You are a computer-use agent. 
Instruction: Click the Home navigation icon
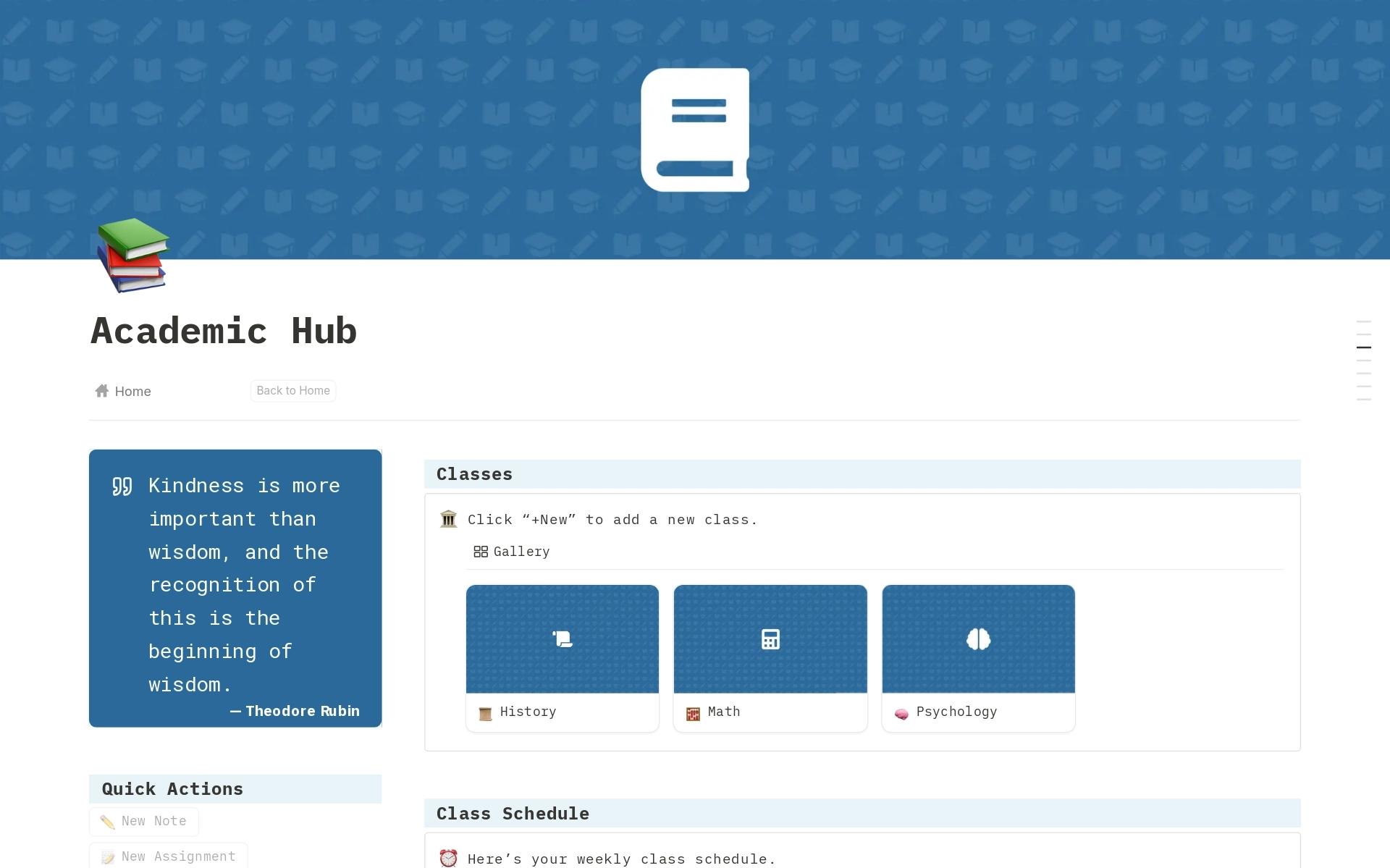click(101, 391)
